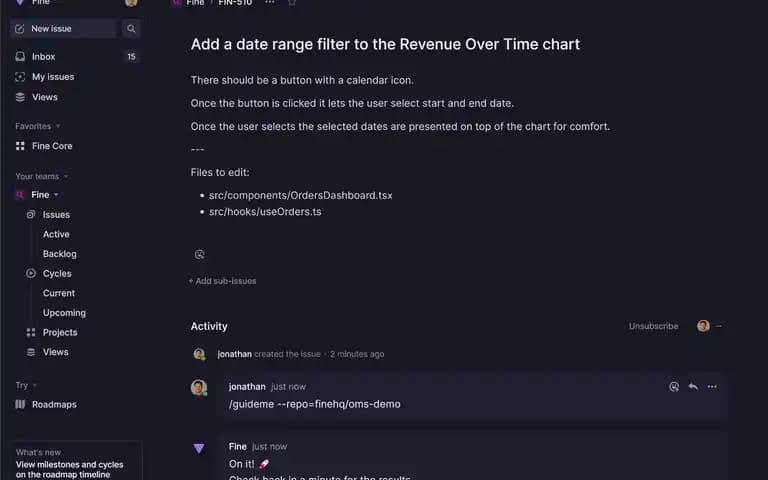The image size is (768, 480).
Task: Expand the Fine team dropdown
Action: point(56,195)
